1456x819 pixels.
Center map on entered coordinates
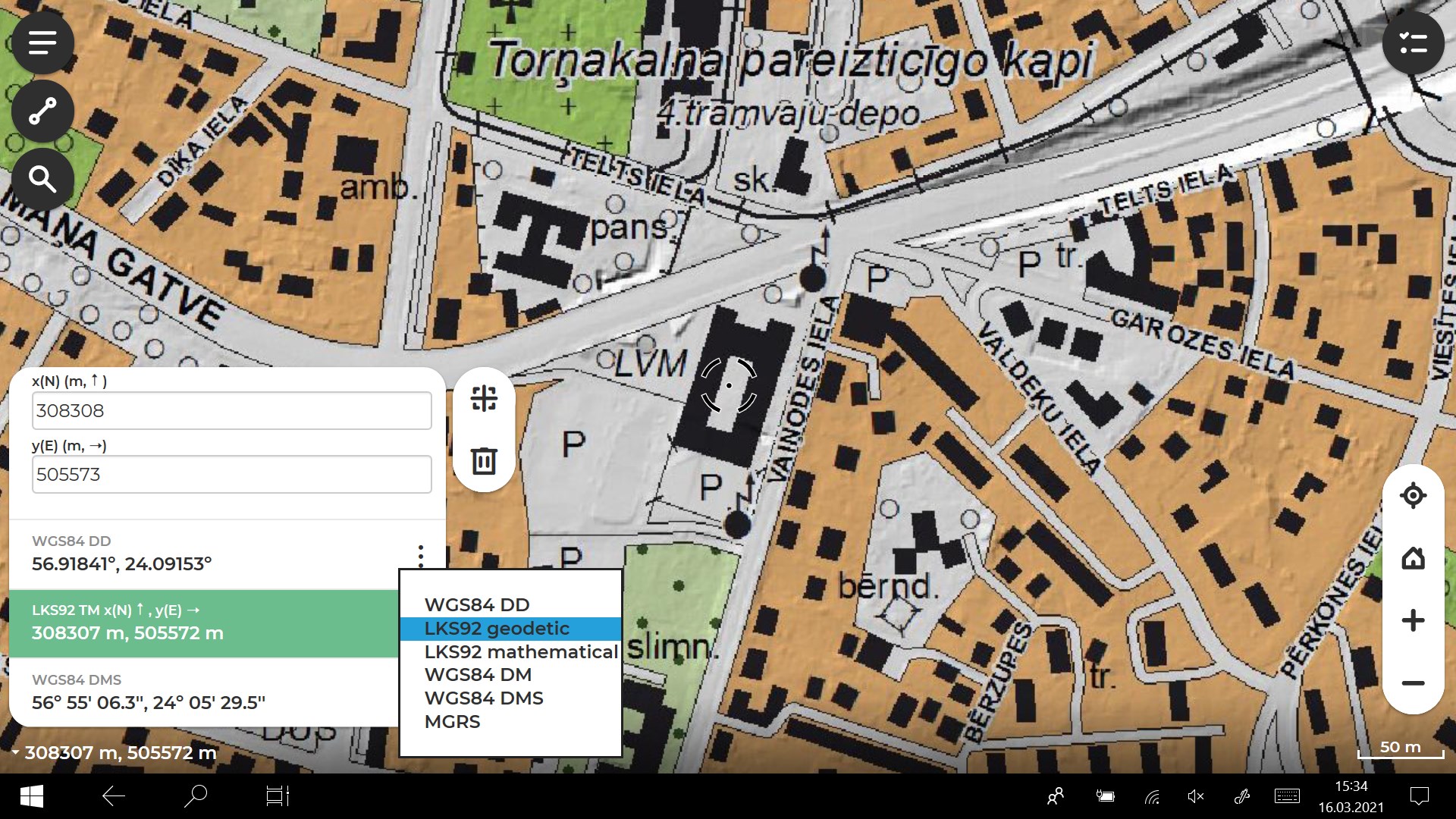tap(484, 398)
